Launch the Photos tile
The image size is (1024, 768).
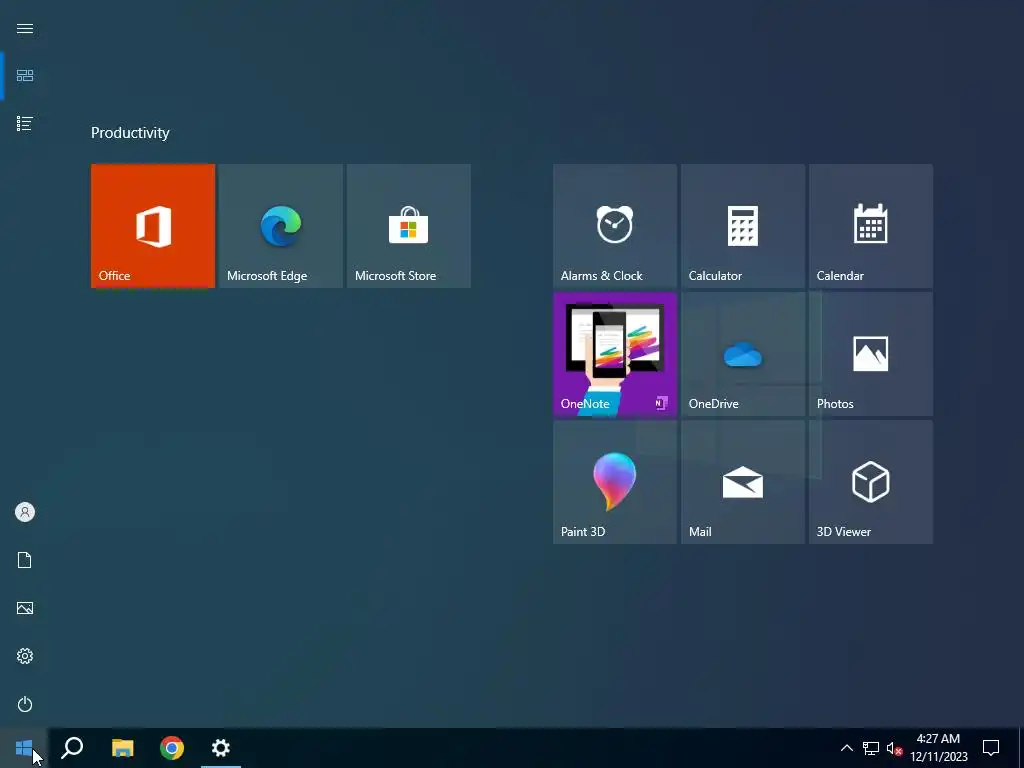tap(871, 354)
